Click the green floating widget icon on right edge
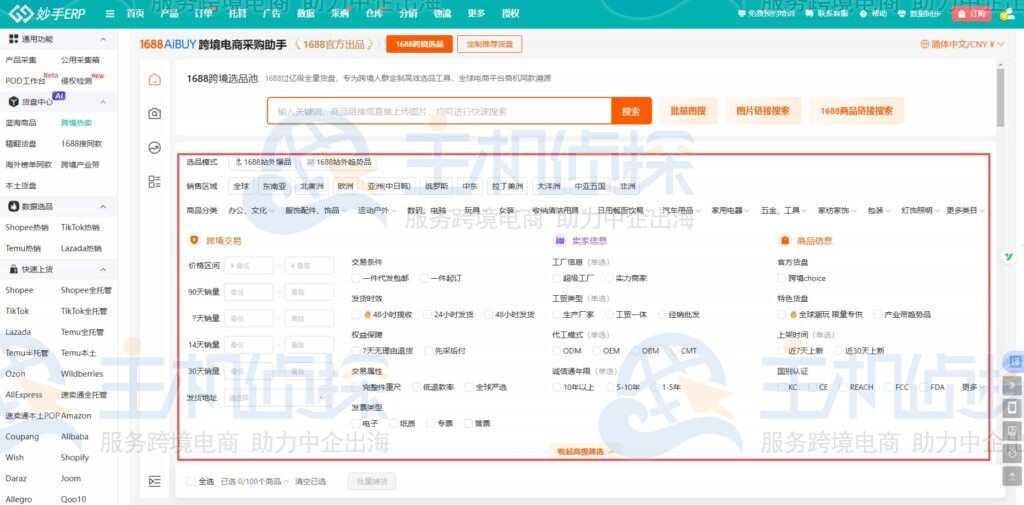This screenshot has height=505, width=1024. pyautogui.click(x=1008, y=257)
